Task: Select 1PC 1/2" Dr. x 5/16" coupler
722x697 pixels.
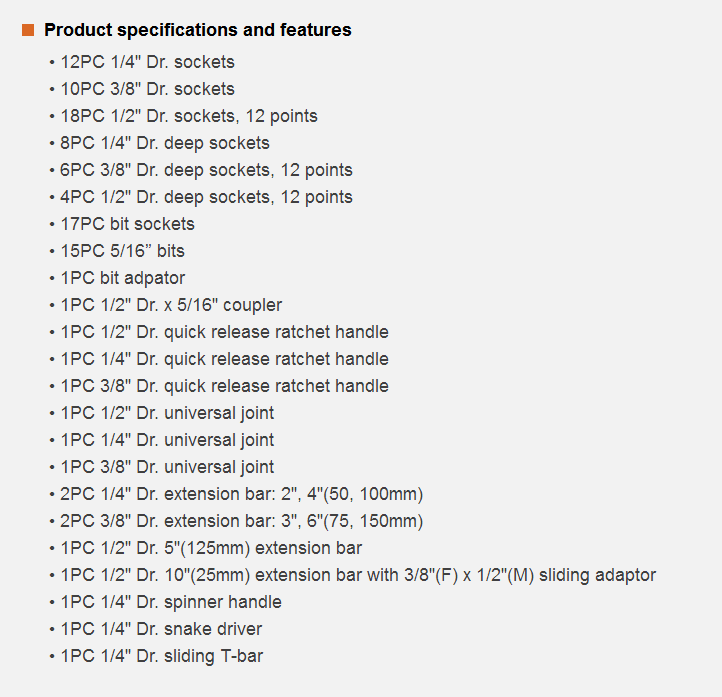Action: click(x=171, y=305)
